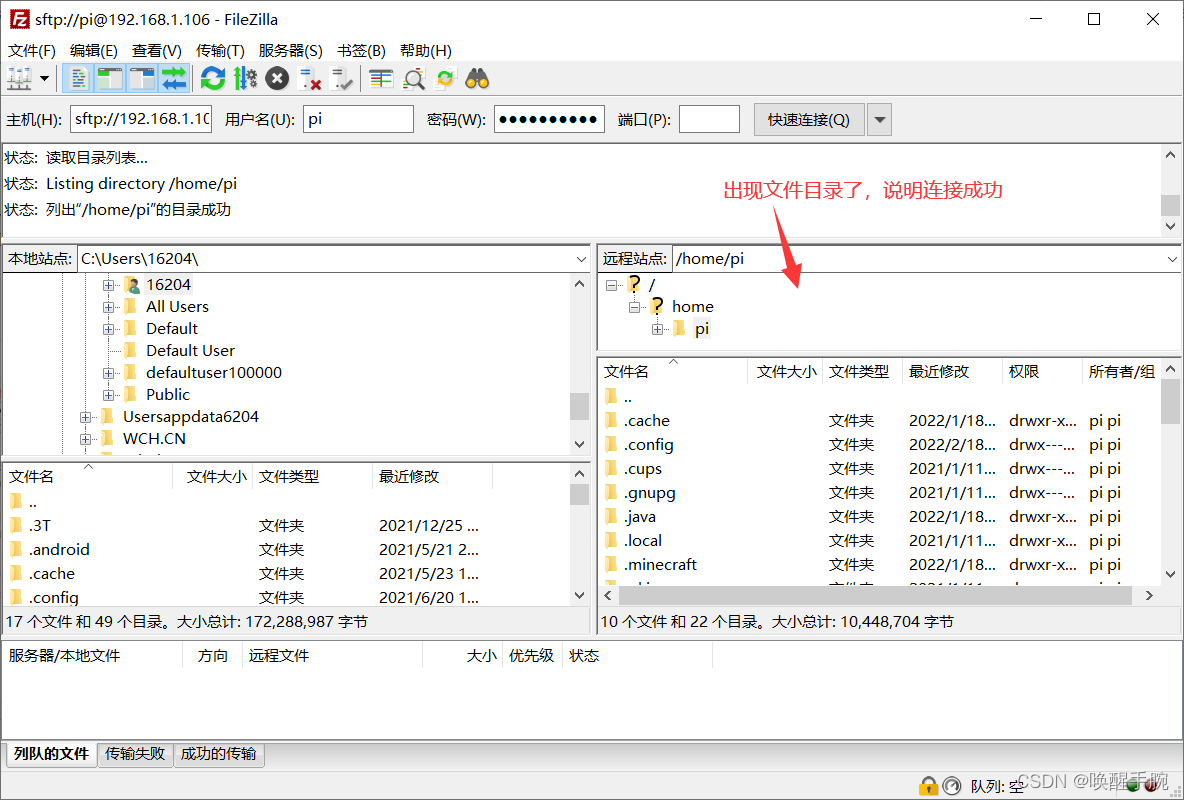Open 查看(V) menu
This screenshot has height=800, width=1184.
click(156, 51)
